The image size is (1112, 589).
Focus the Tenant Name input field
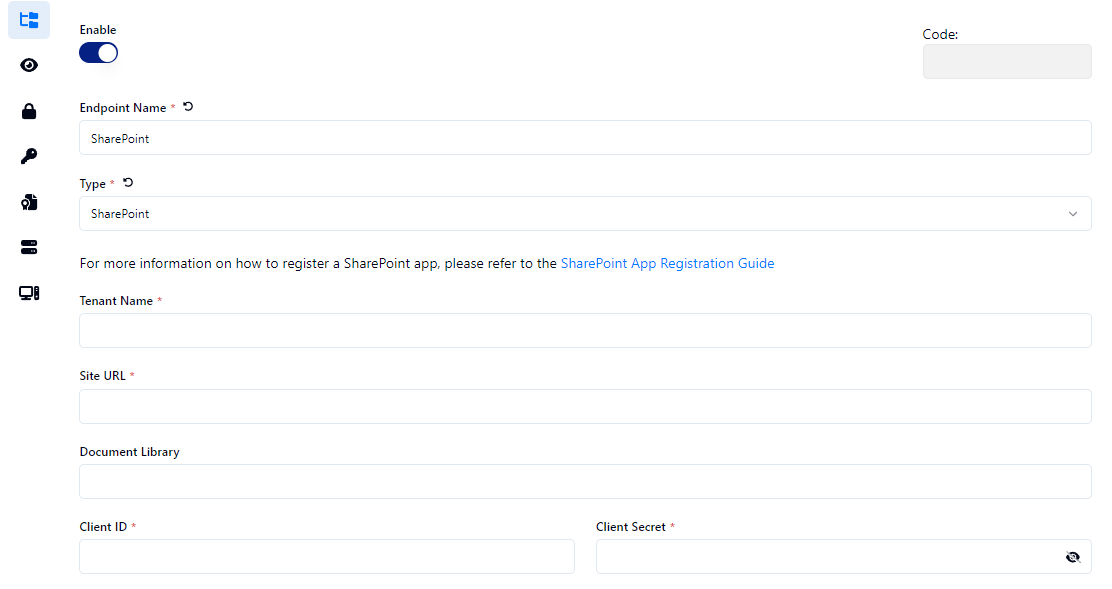pos(585,330)
